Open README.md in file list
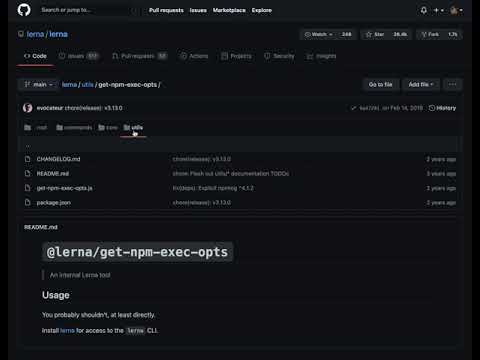 (53, 174)
